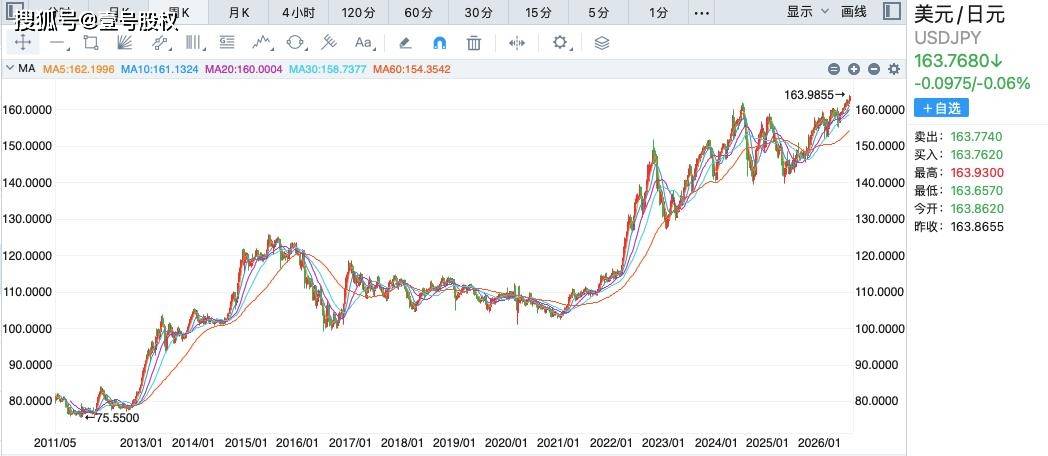This screenshot has height=456, width=1048.
Task: Choose the horizontal line drawing tool
Action: pos(57,43)
